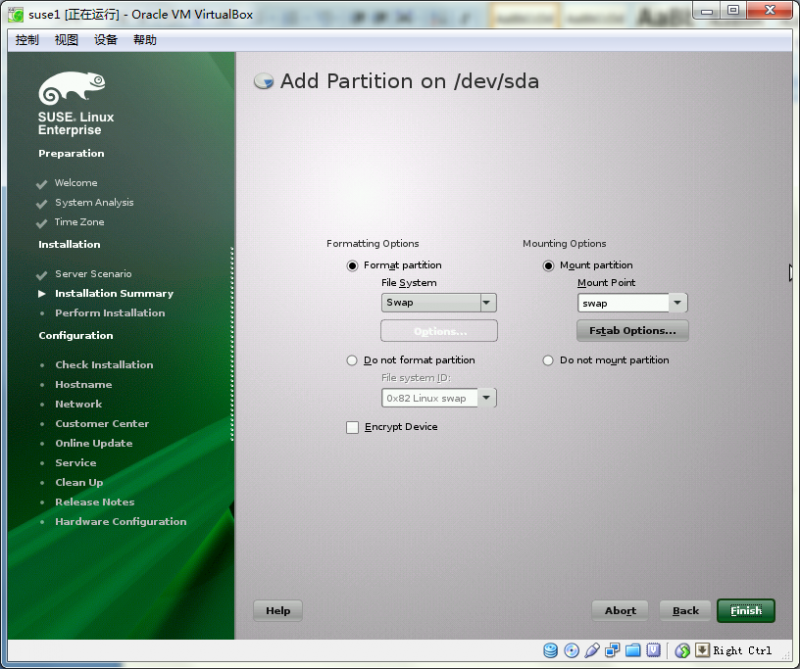Click the mouse integration status icon
Viewport: 800px width, 669px height.
pyautogui.click(x=681, y=650)
